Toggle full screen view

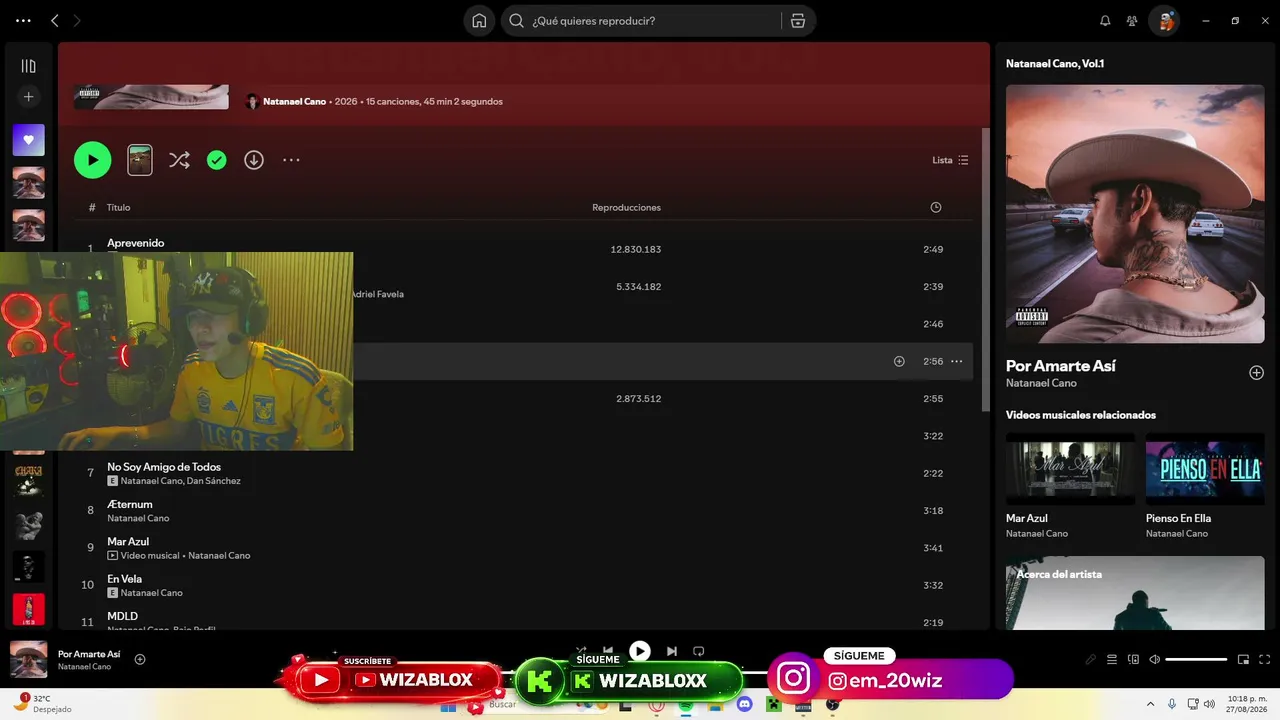(x=1264, y=660)
